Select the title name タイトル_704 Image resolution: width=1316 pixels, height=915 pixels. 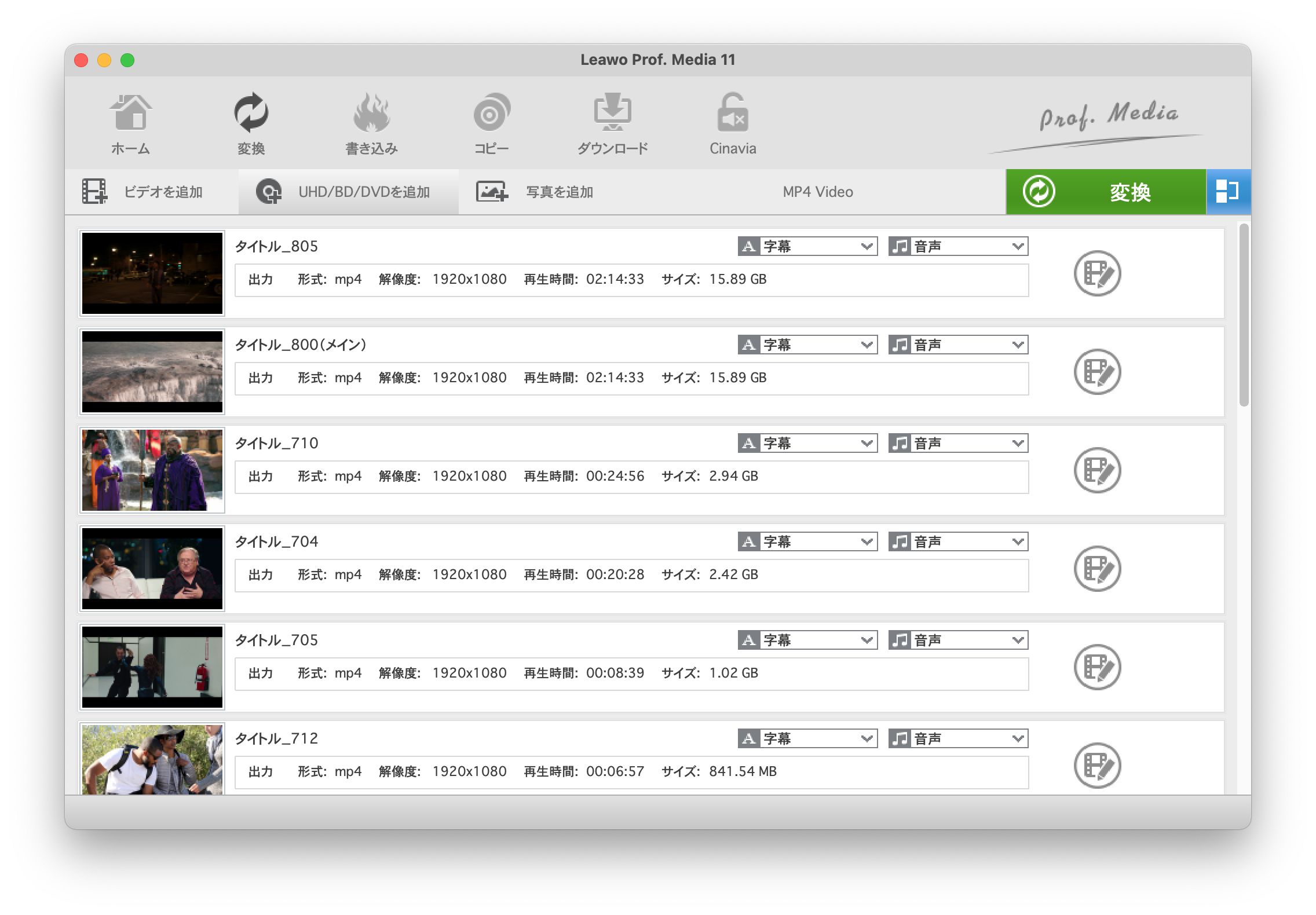coord(276,541)
